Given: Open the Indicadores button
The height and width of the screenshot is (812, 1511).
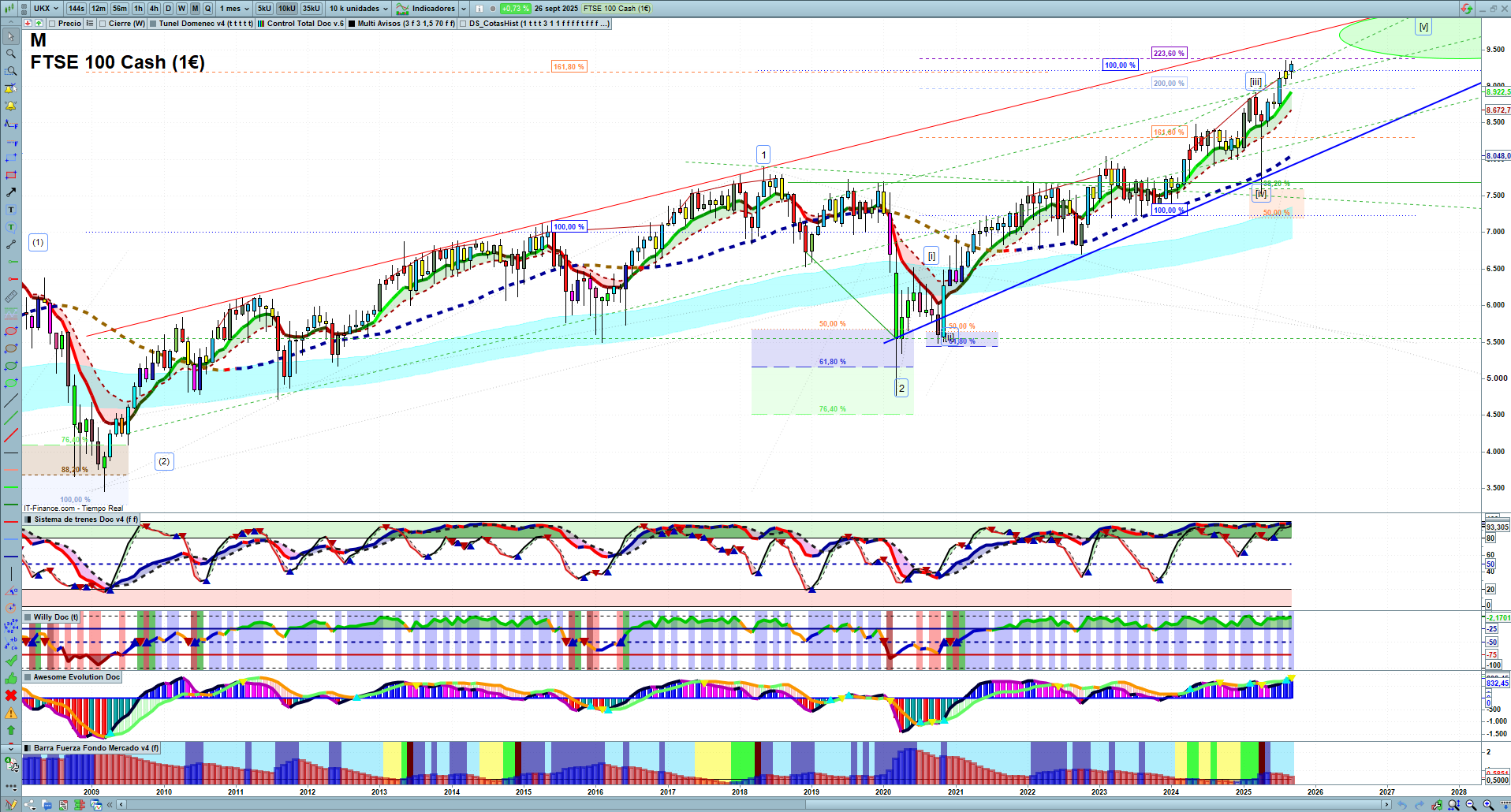Looking at the screenshot, I should click(x=426, y=9).
